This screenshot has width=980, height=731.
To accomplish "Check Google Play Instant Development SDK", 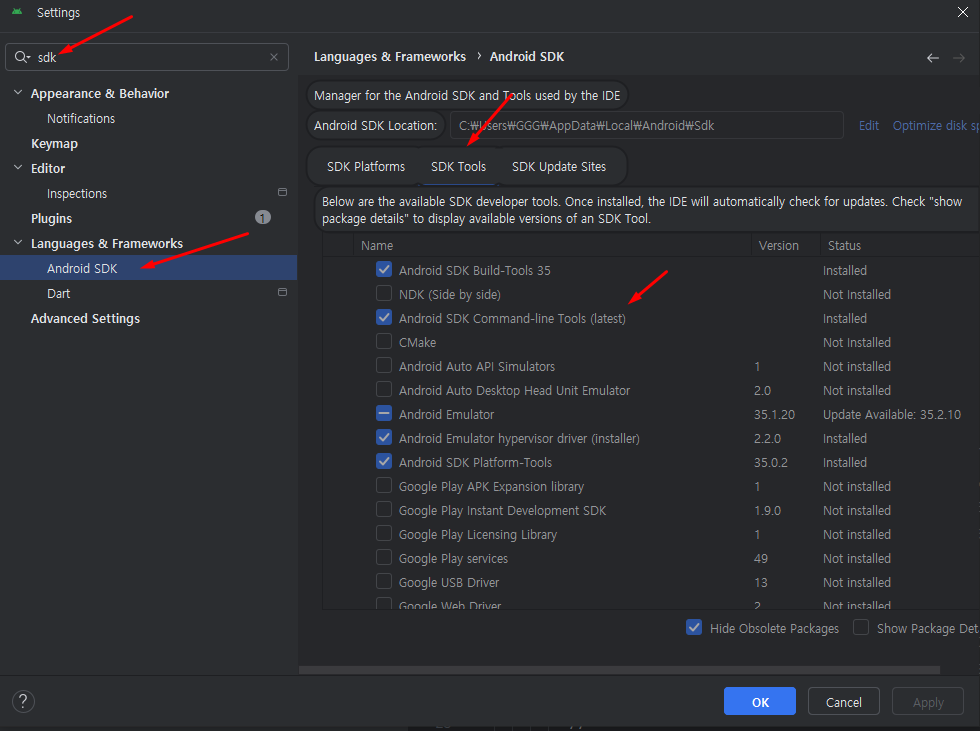I will [384, 509].
